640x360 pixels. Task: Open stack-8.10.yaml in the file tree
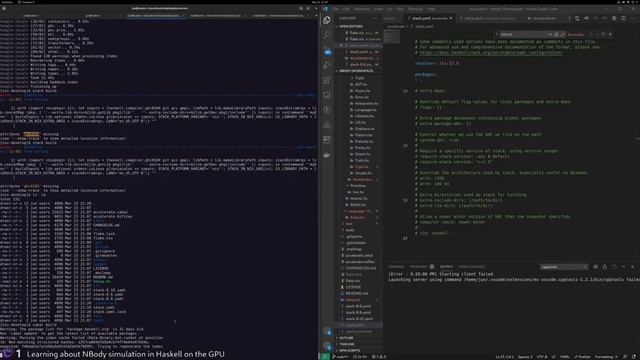pyautogui.click(x=358, y=319)
